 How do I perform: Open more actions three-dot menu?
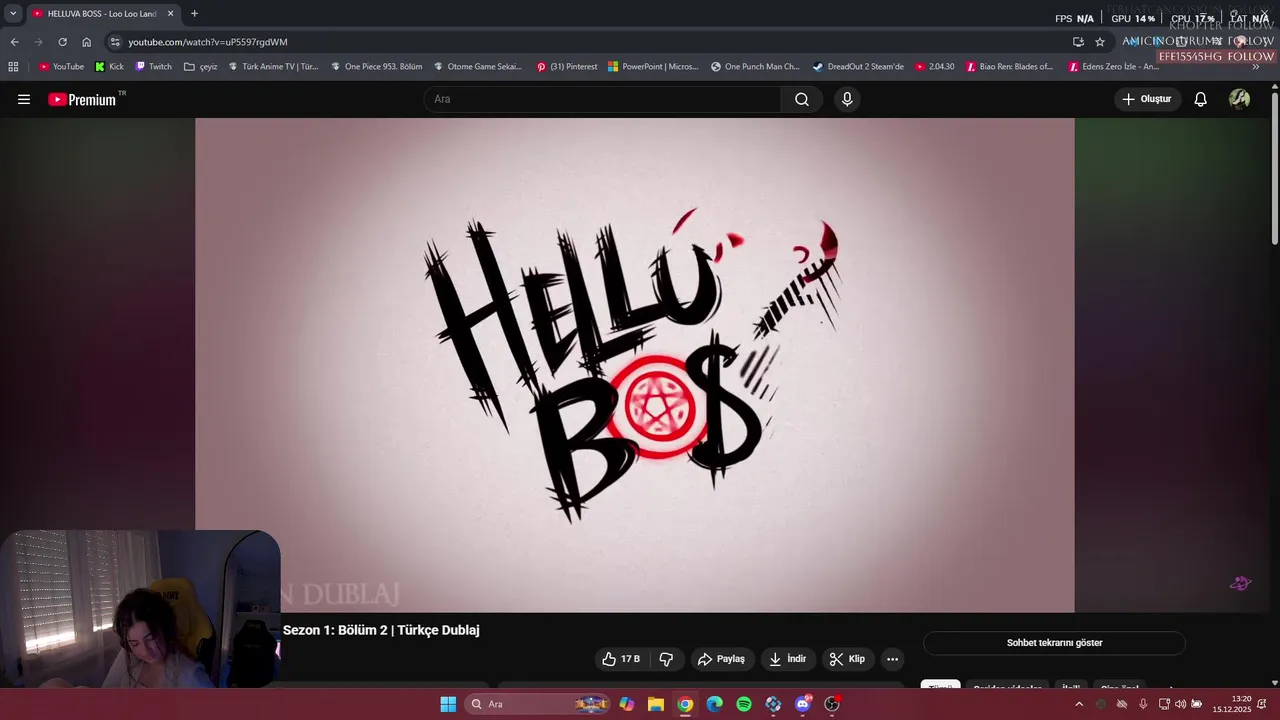[x=892, y=659]
